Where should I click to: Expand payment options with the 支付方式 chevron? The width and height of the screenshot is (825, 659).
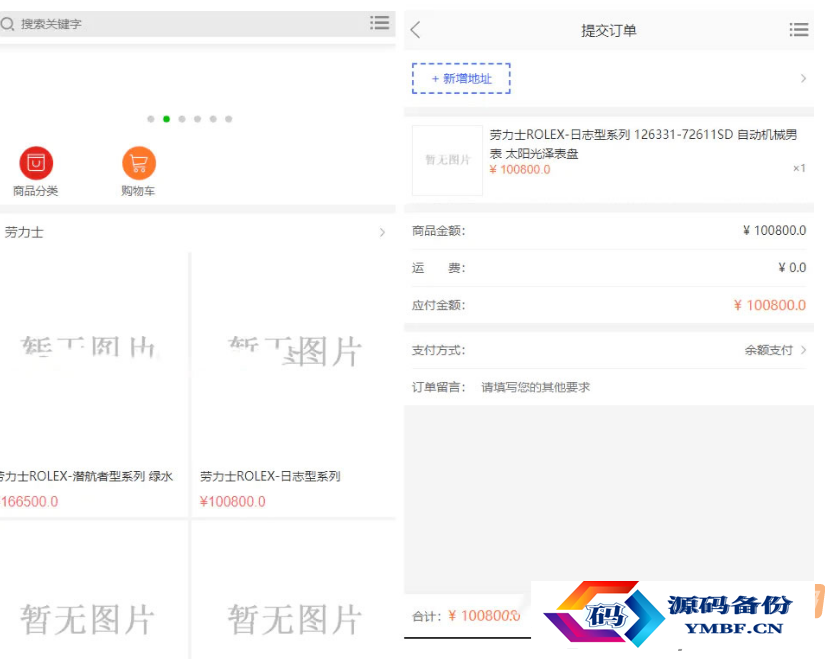(x=803, y=350)
